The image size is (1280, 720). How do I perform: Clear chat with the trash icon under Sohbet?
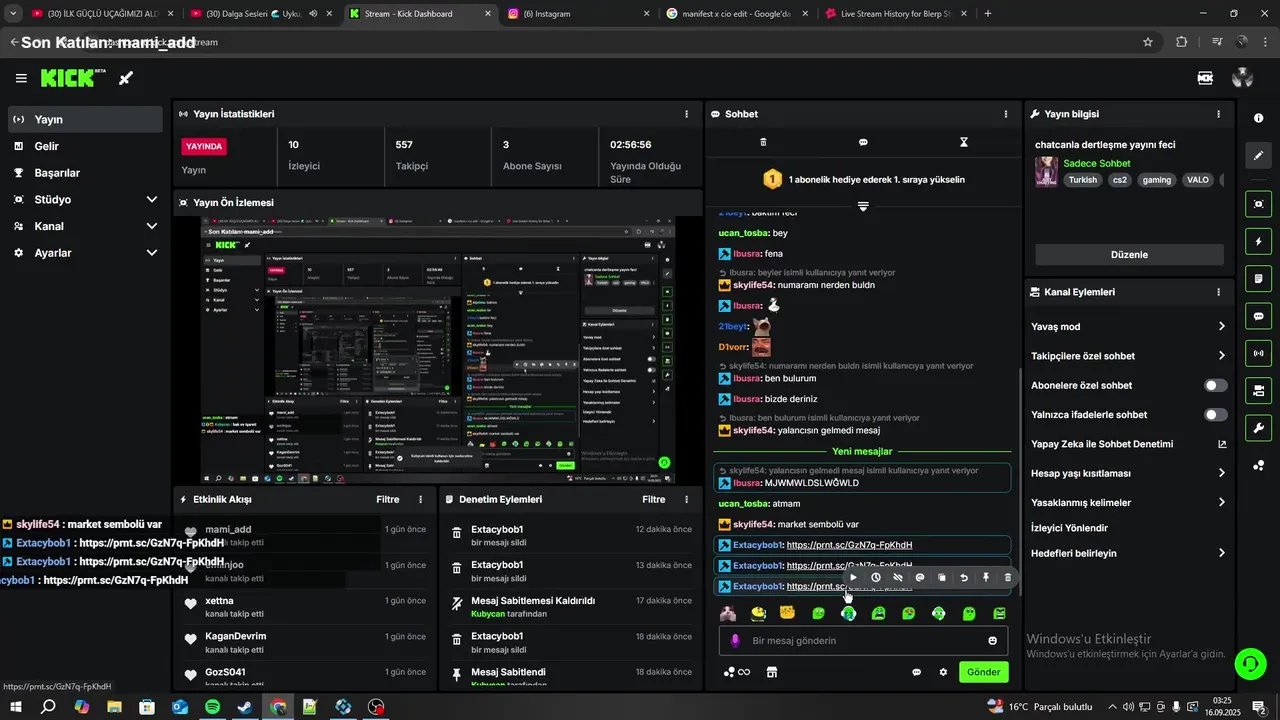point(763,142)
